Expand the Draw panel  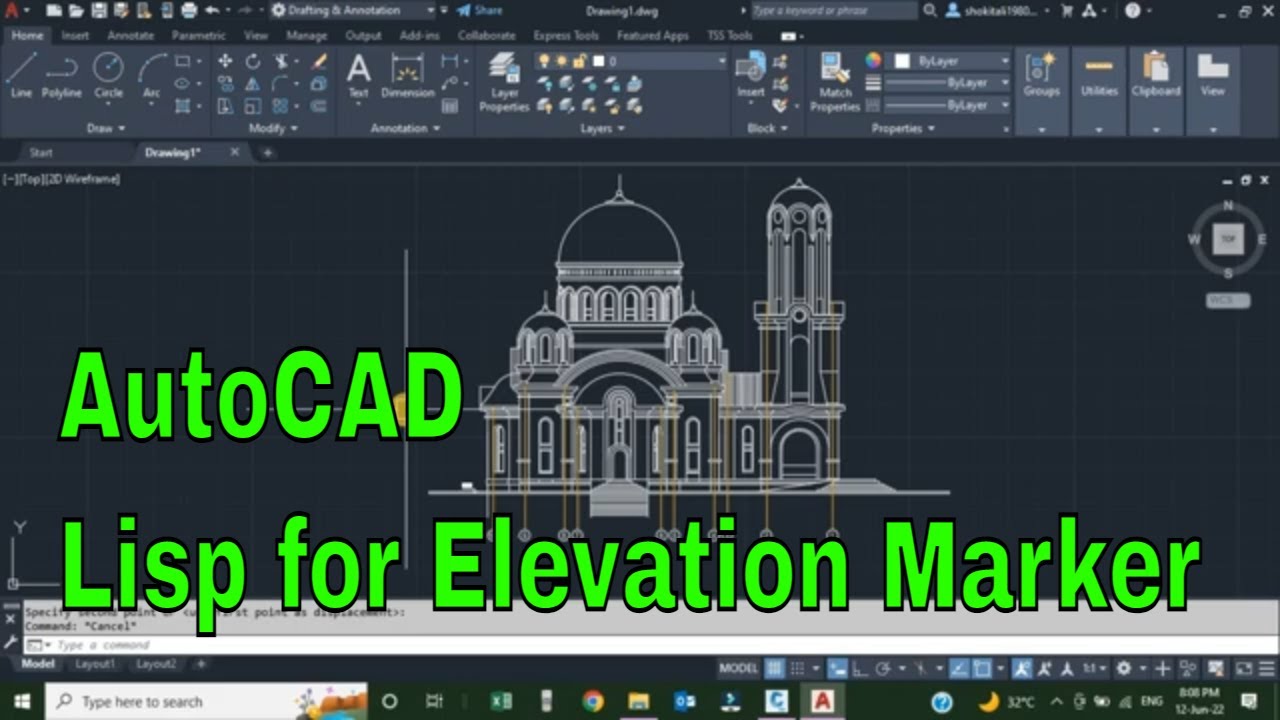click(106, 128)
